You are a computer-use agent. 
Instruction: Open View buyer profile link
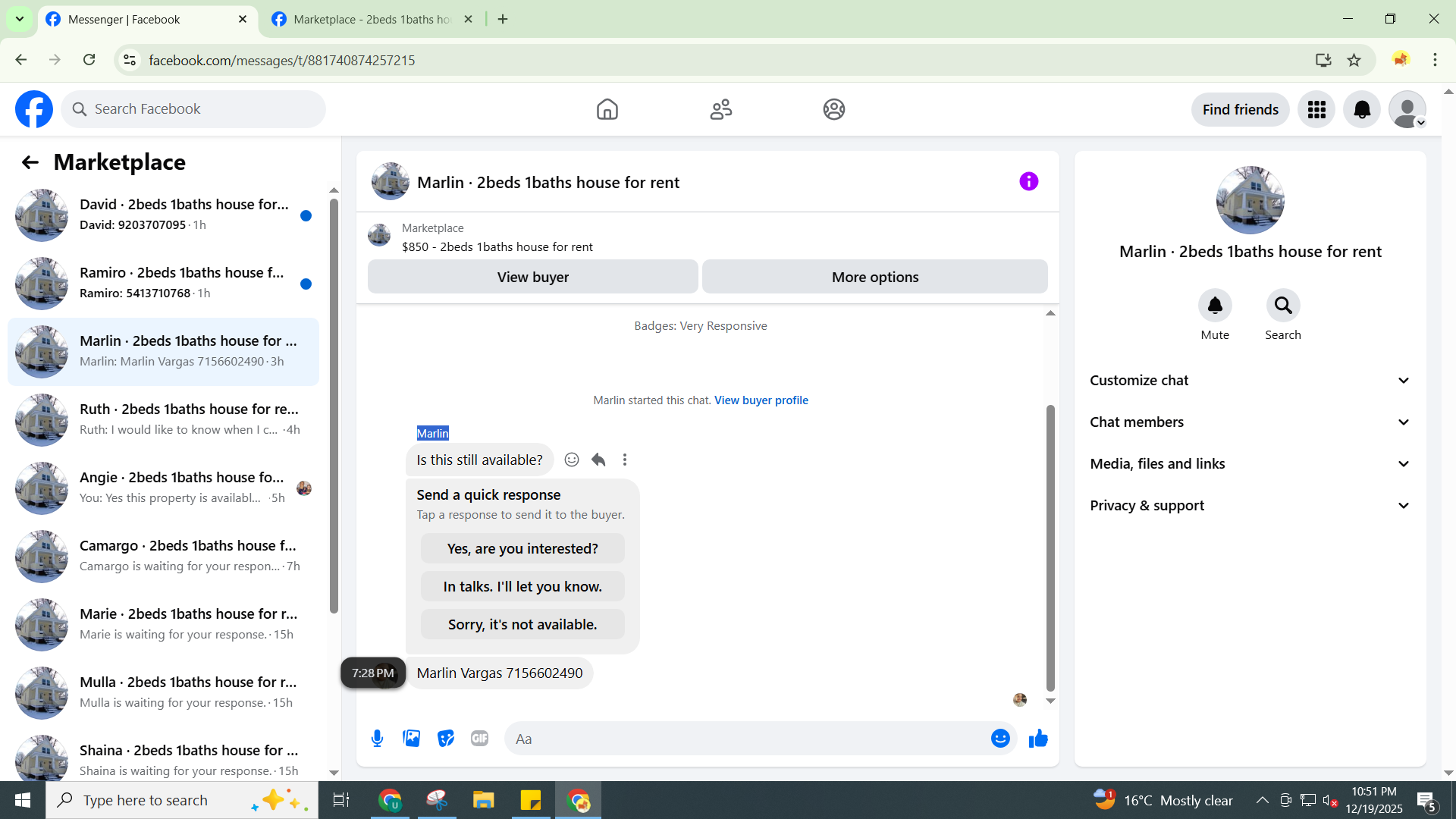coord(761,400)
